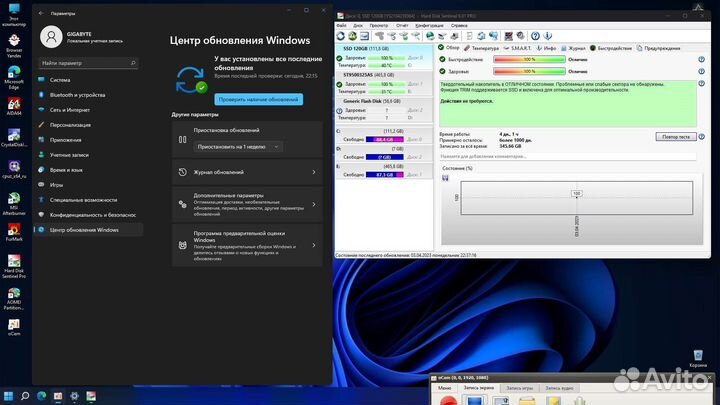Click the FurMark desktop icon

coord(14,232)
